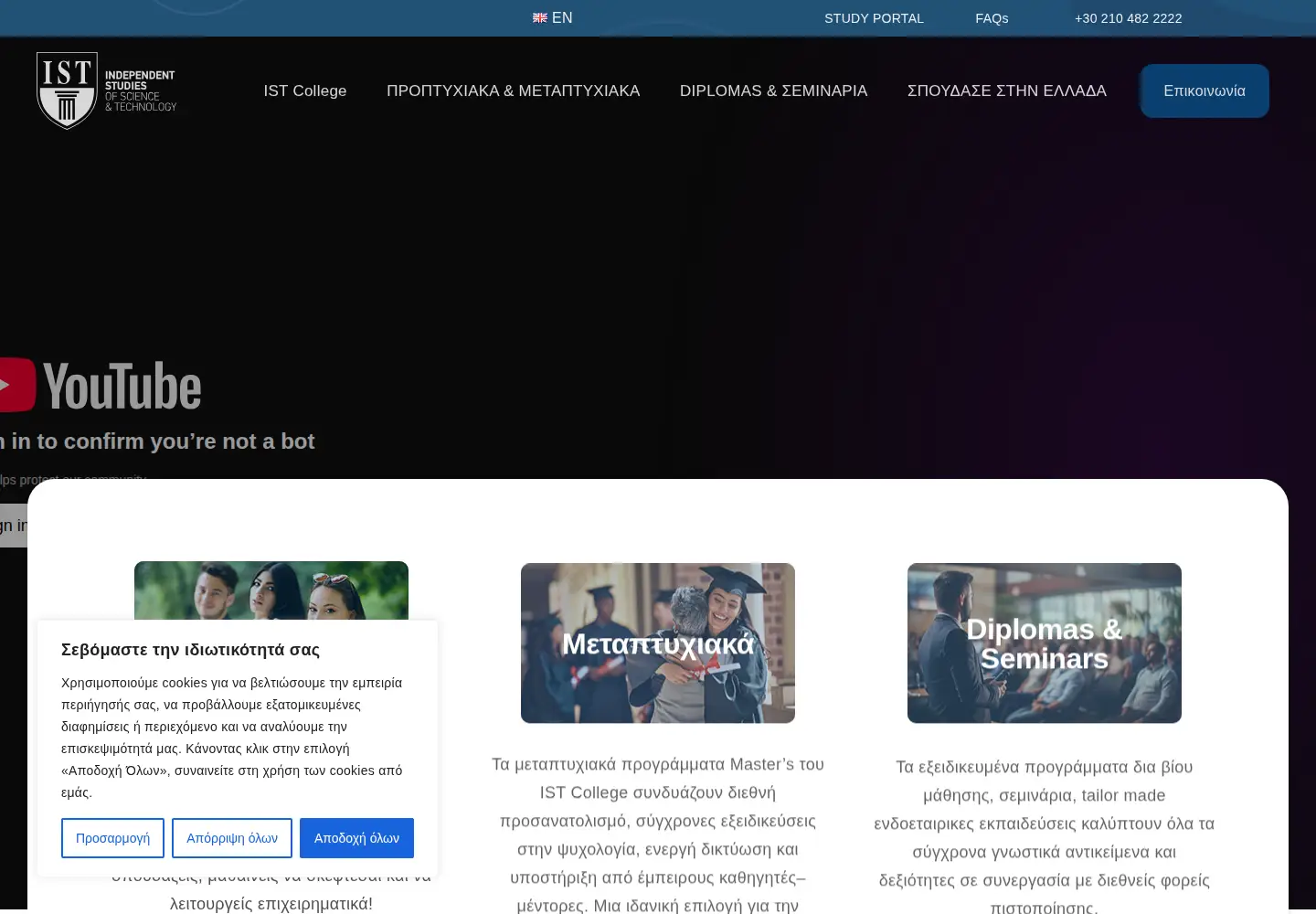Open ΠΡΟΠΤΥΧΙΑΚΑ & ΜΕΤΑΠΤΥΧΙΑΚΑ menu

click(x=514, y=90)
